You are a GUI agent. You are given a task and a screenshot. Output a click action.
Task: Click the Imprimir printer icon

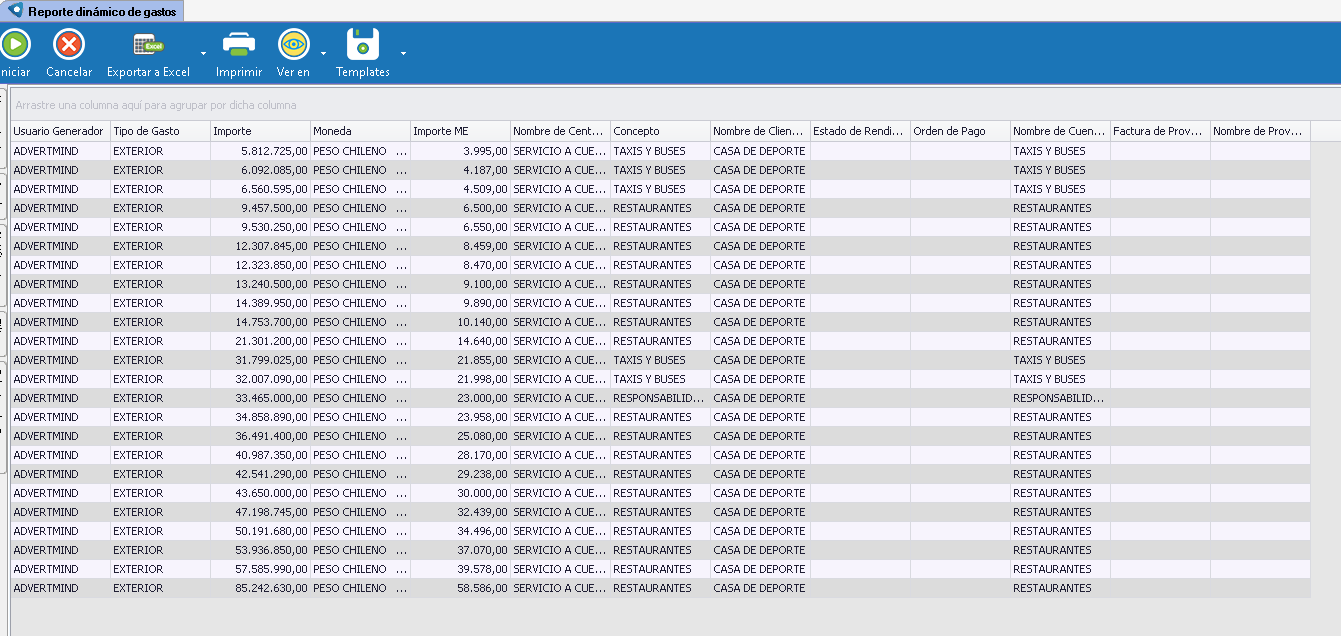tap(239, 45)
